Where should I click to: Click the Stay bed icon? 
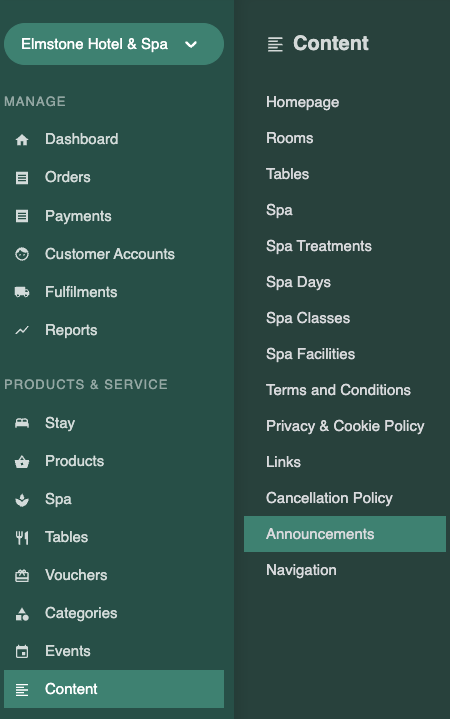click(22, 423)
